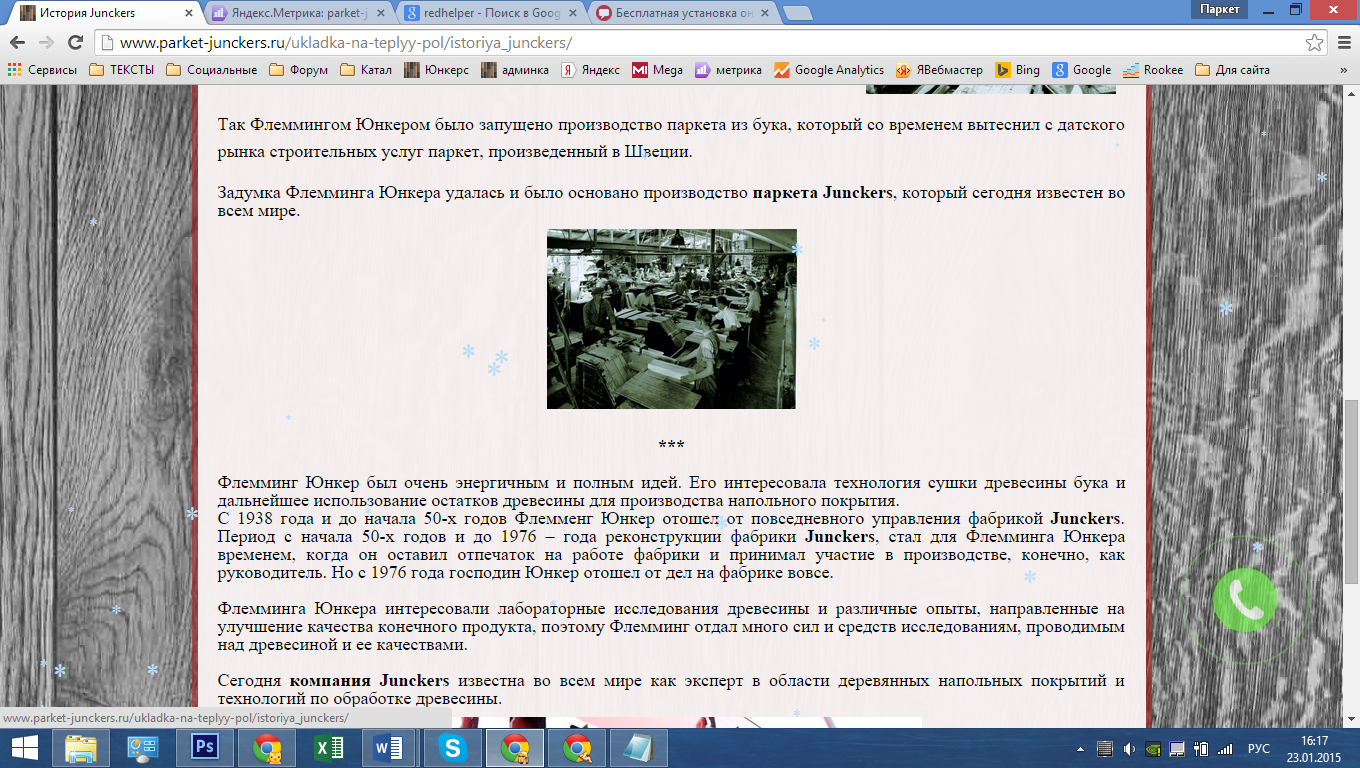Screen dimensions: 1360x768
Task: Click the factory workshop photograph
Action: [x=671, y=319]
